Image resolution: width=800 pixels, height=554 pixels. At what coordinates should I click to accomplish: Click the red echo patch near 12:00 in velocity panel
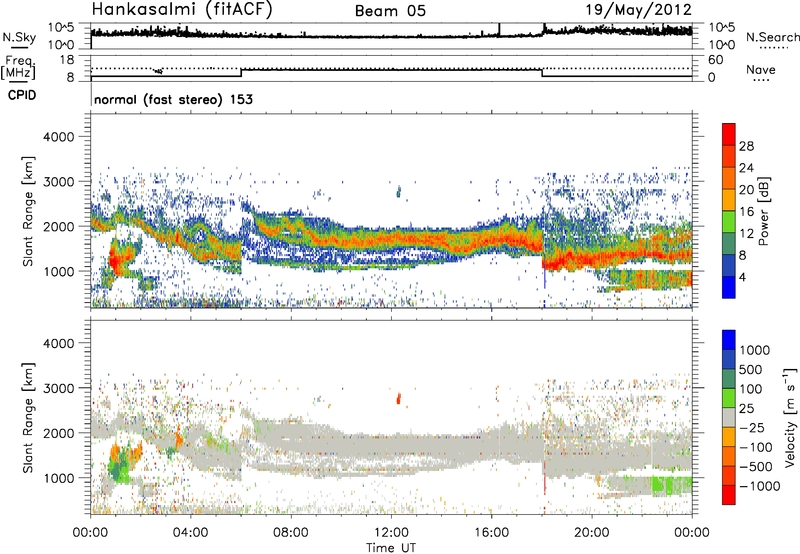point(398,398)
